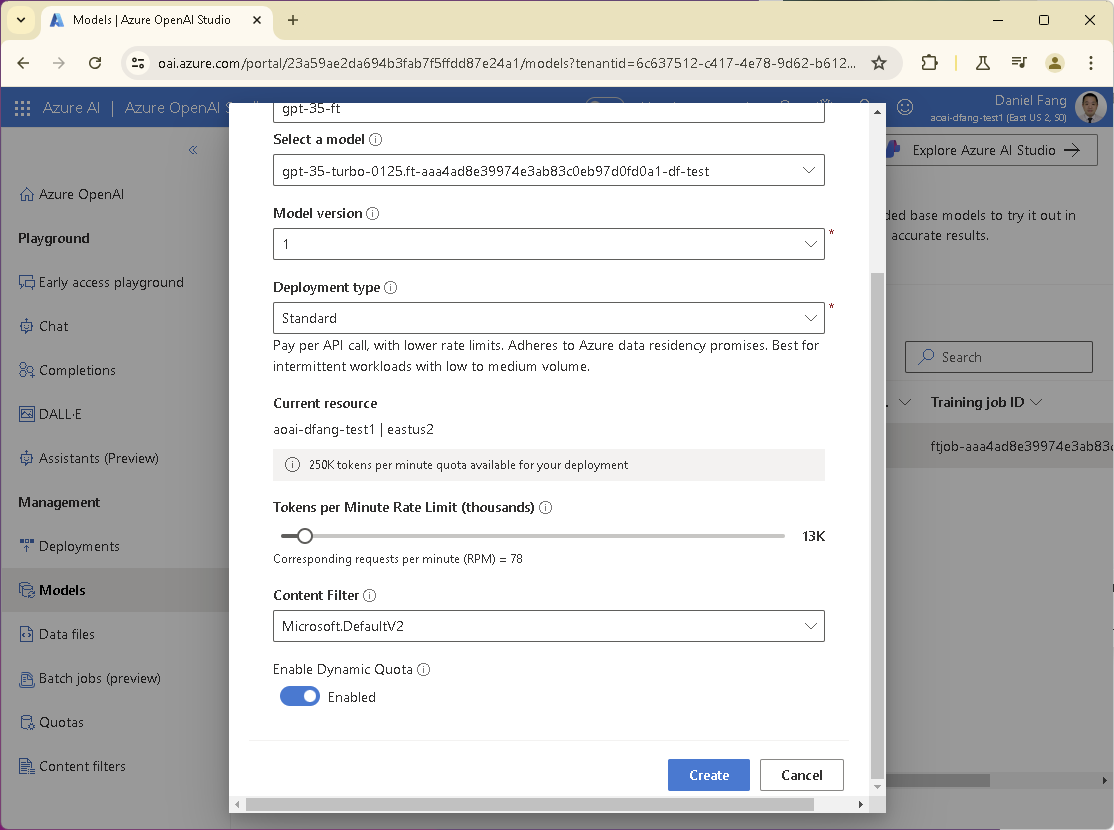Click the Enable Dynamic Quota info icon

[423, 669]
